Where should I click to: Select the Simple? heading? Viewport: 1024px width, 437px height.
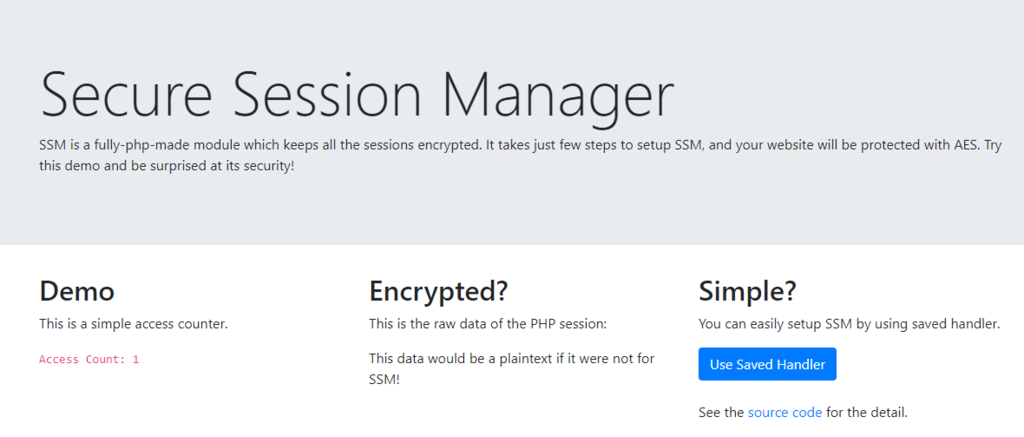pos(747,291)
